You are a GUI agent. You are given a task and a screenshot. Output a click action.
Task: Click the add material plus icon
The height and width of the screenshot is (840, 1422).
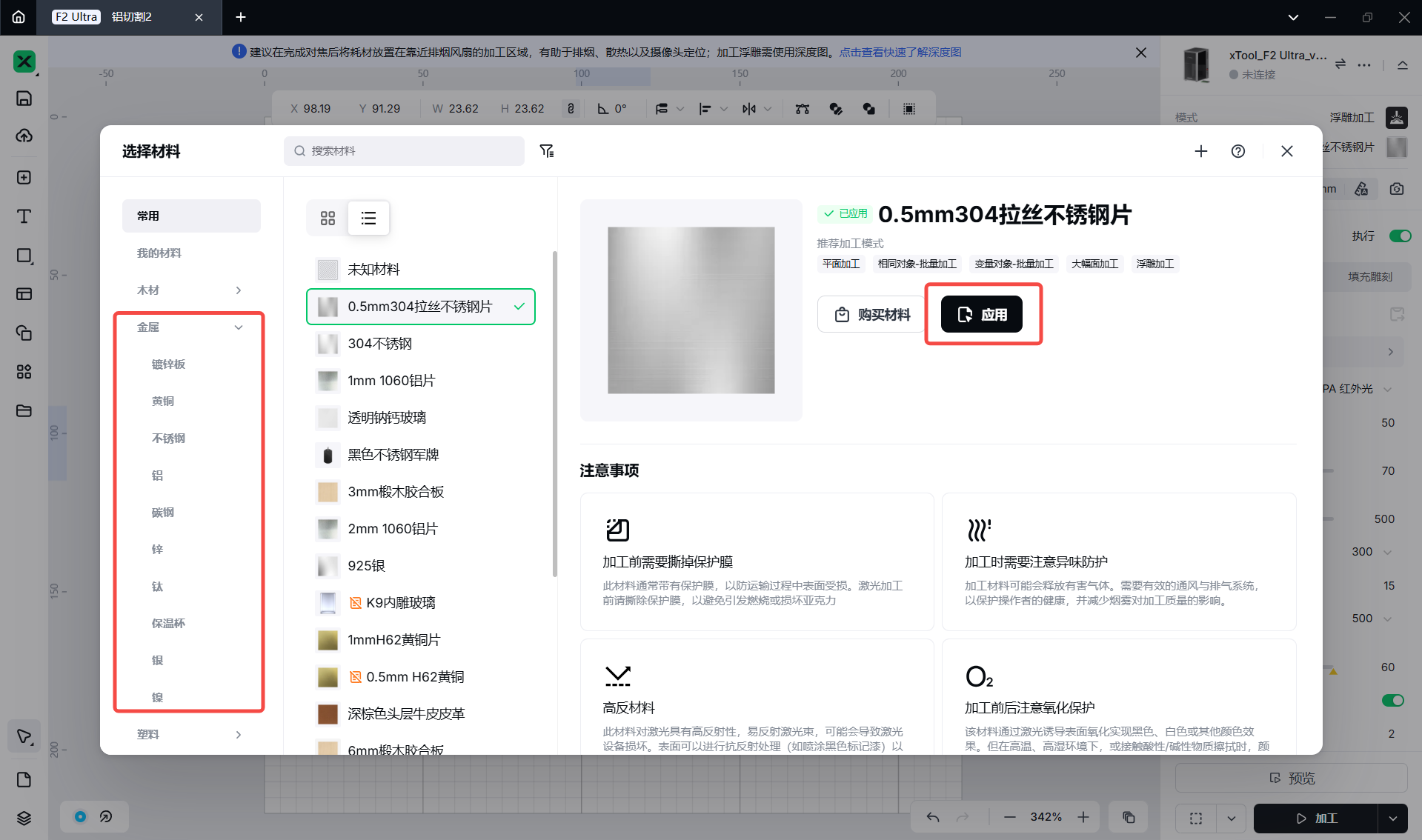[x=1201, y=151]
